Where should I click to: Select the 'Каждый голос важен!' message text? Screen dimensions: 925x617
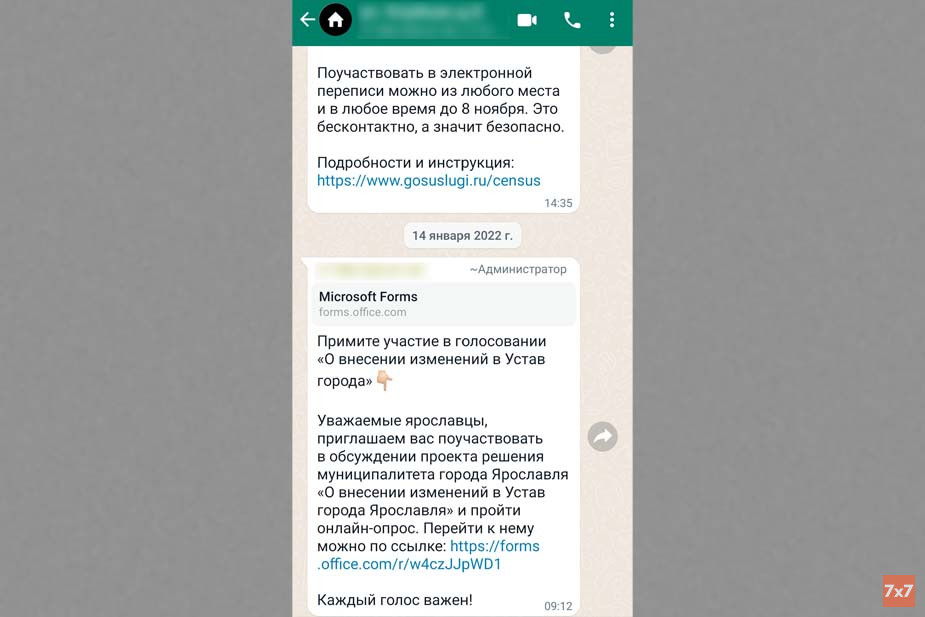point(395,600)
